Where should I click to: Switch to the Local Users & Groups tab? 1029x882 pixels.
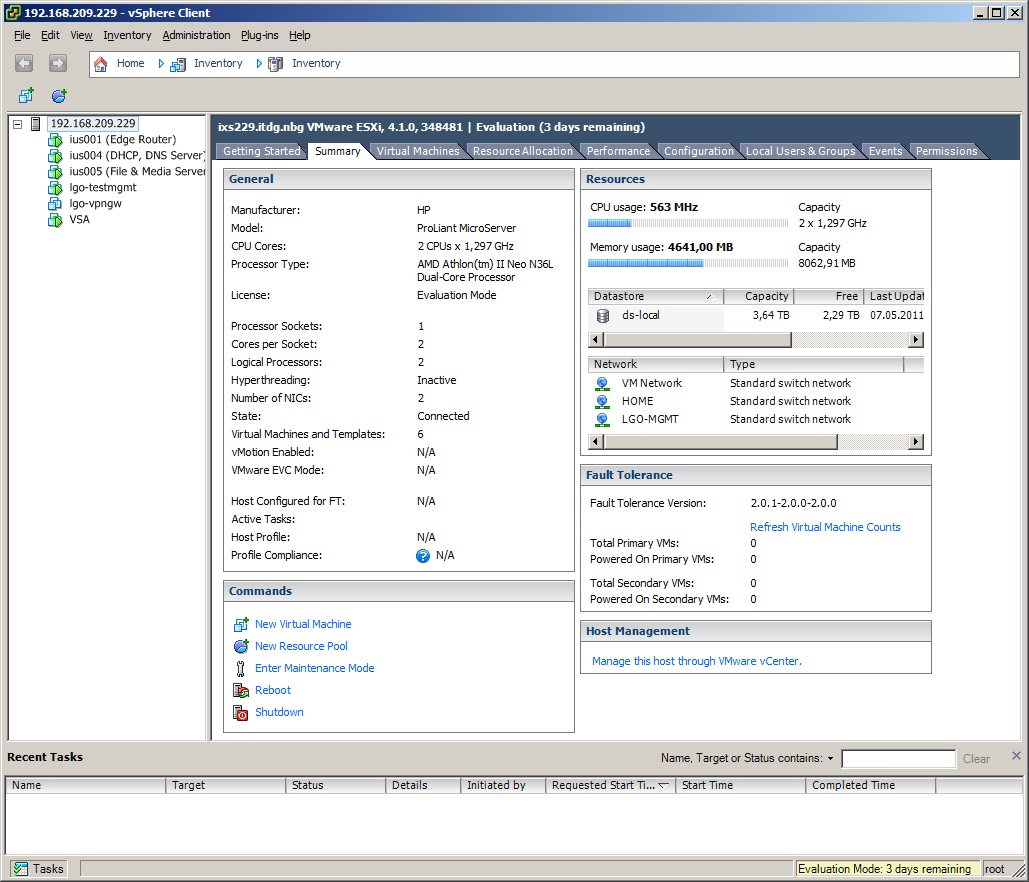[801, 151]
